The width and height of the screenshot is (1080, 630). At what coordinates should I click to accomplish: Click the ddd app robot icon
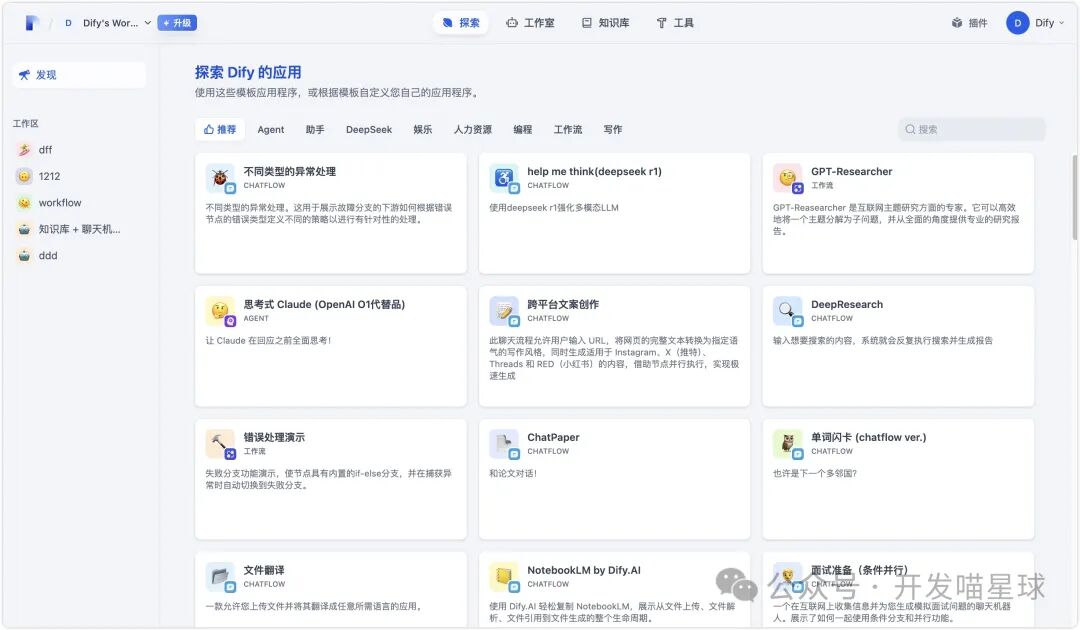click(24, 255)
